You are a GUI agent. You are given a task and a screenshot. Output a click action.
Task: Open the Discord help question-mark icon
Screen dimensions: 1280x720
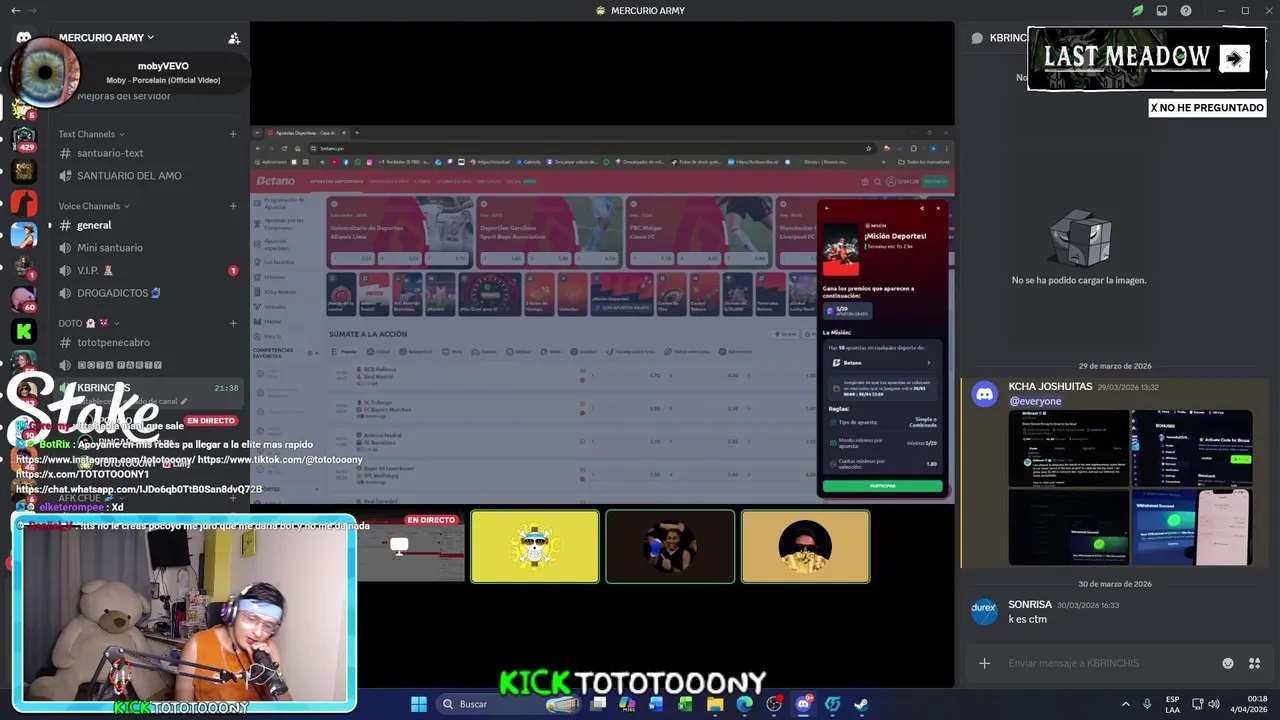coord(1186,11)
